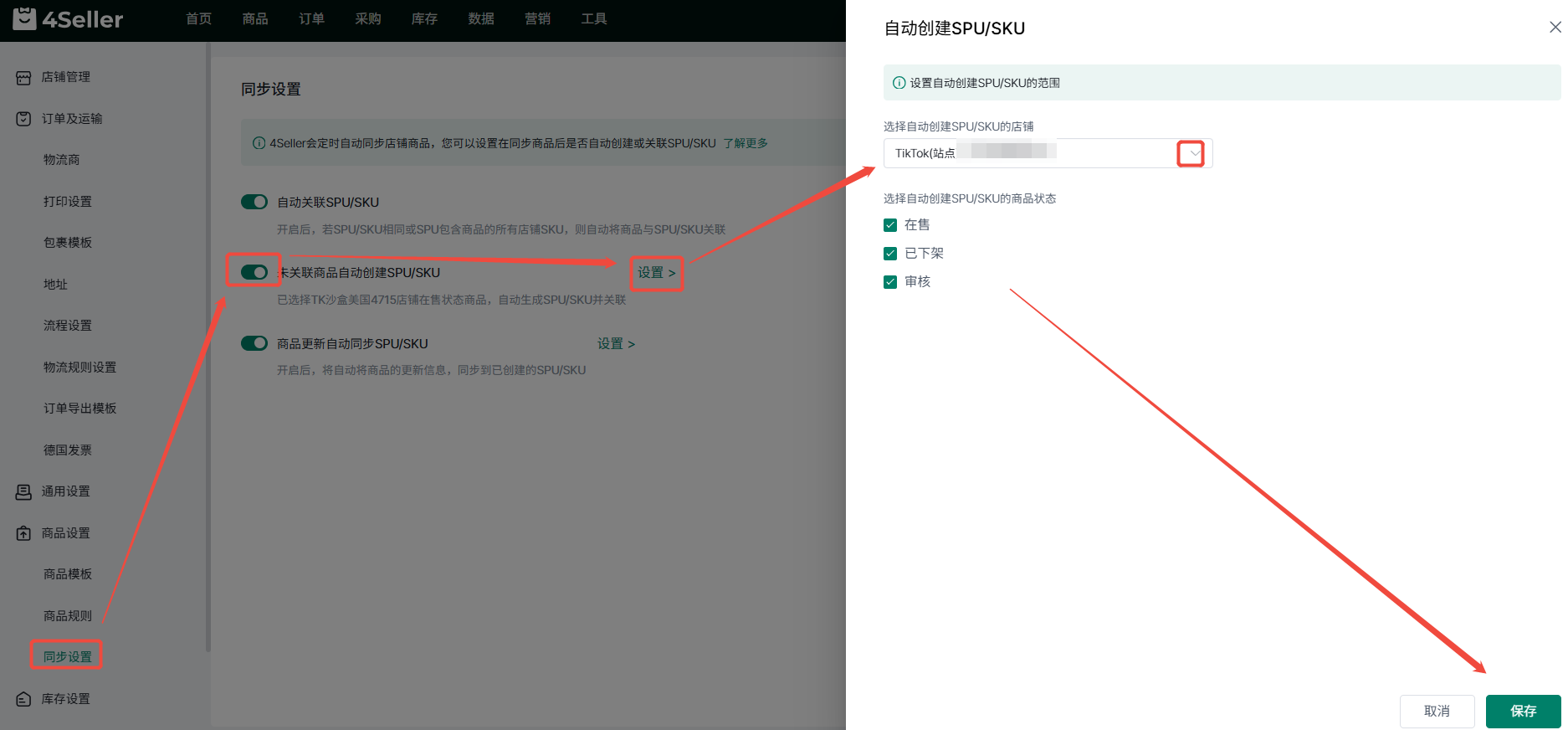Click the 商品设置 sidebar icon

click(23, 533)
